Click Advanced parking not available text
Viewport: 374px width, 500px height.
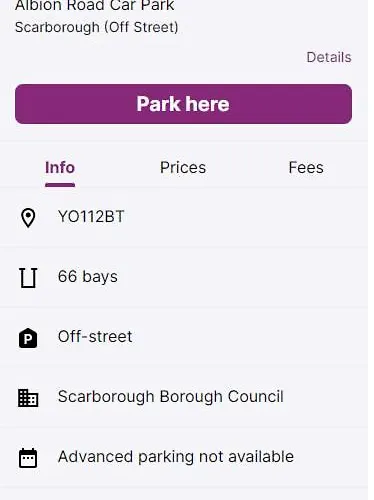(x=176, y=457)
